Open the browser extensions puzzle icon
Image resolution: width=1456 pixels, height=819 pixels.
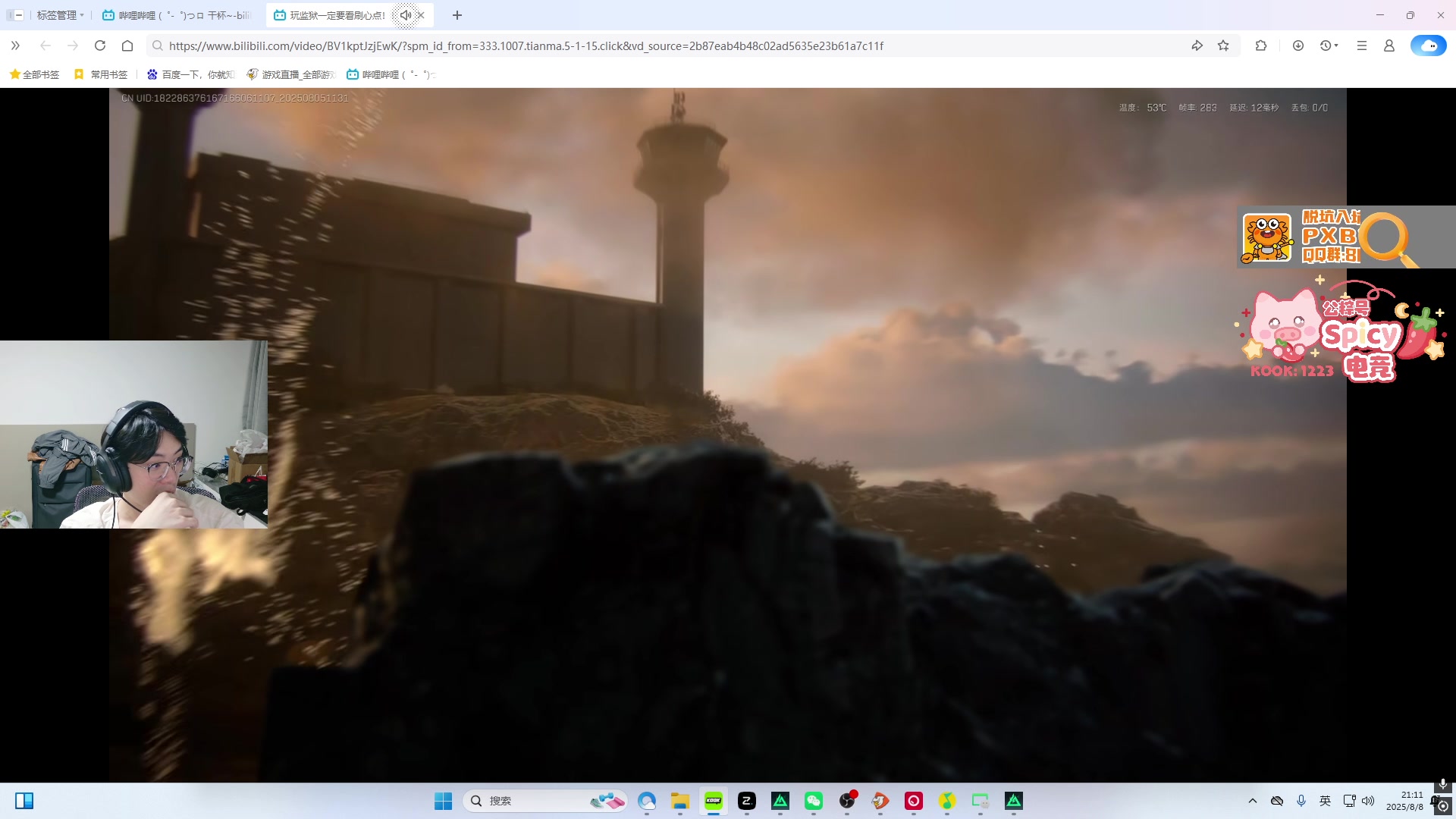(1261, 45)
